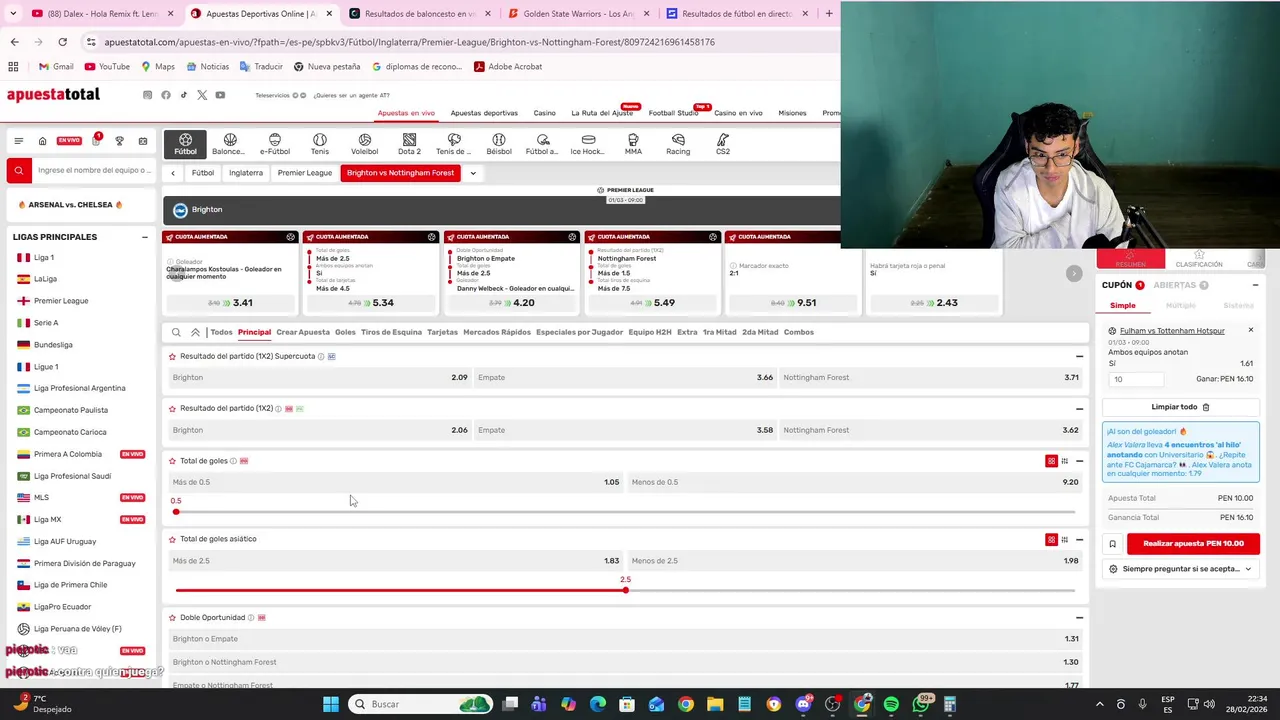Click the market search magnifier icon

pos(176,332)
